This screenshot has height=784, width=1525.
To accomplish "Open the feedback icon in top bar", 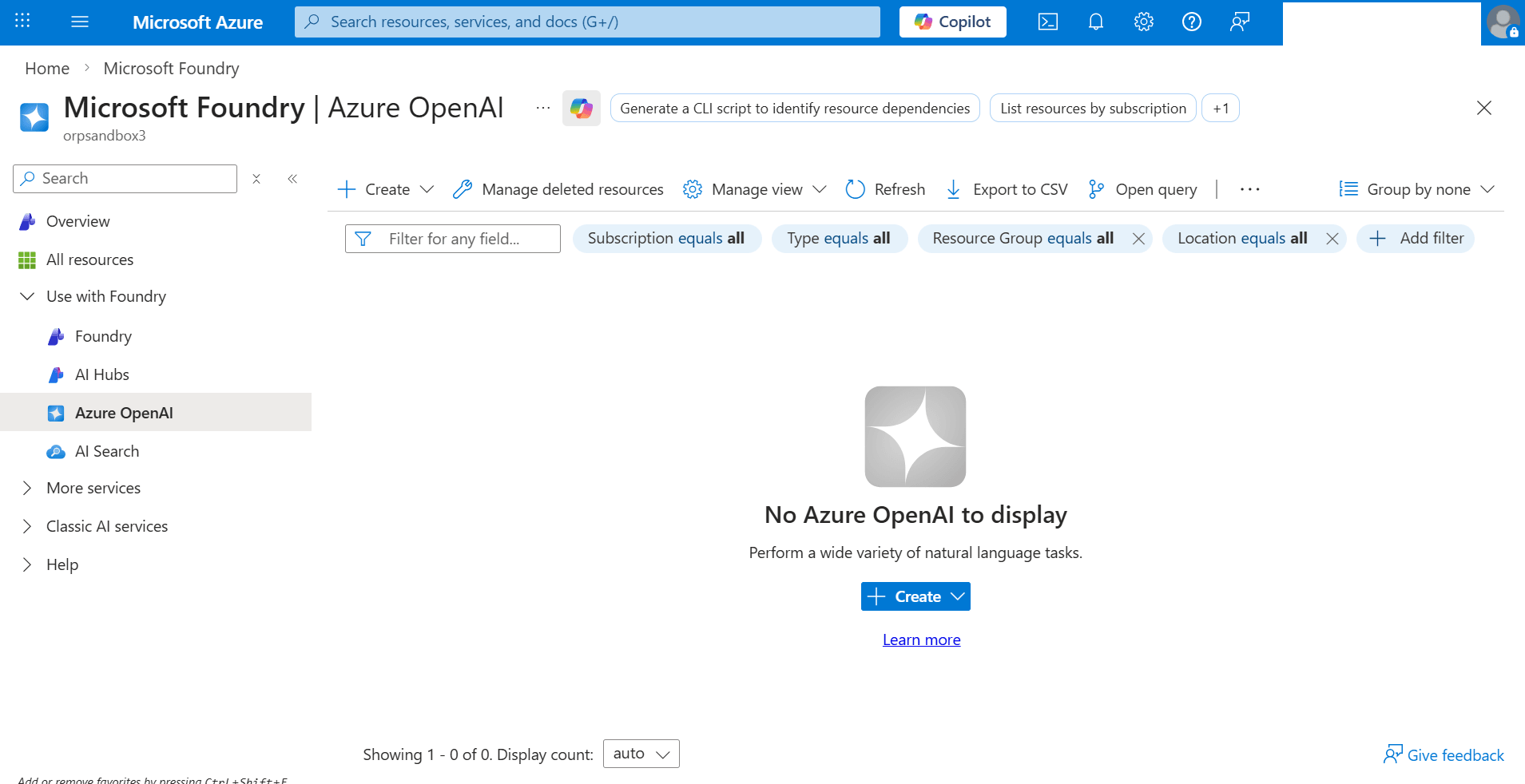I will point(1239,22).
